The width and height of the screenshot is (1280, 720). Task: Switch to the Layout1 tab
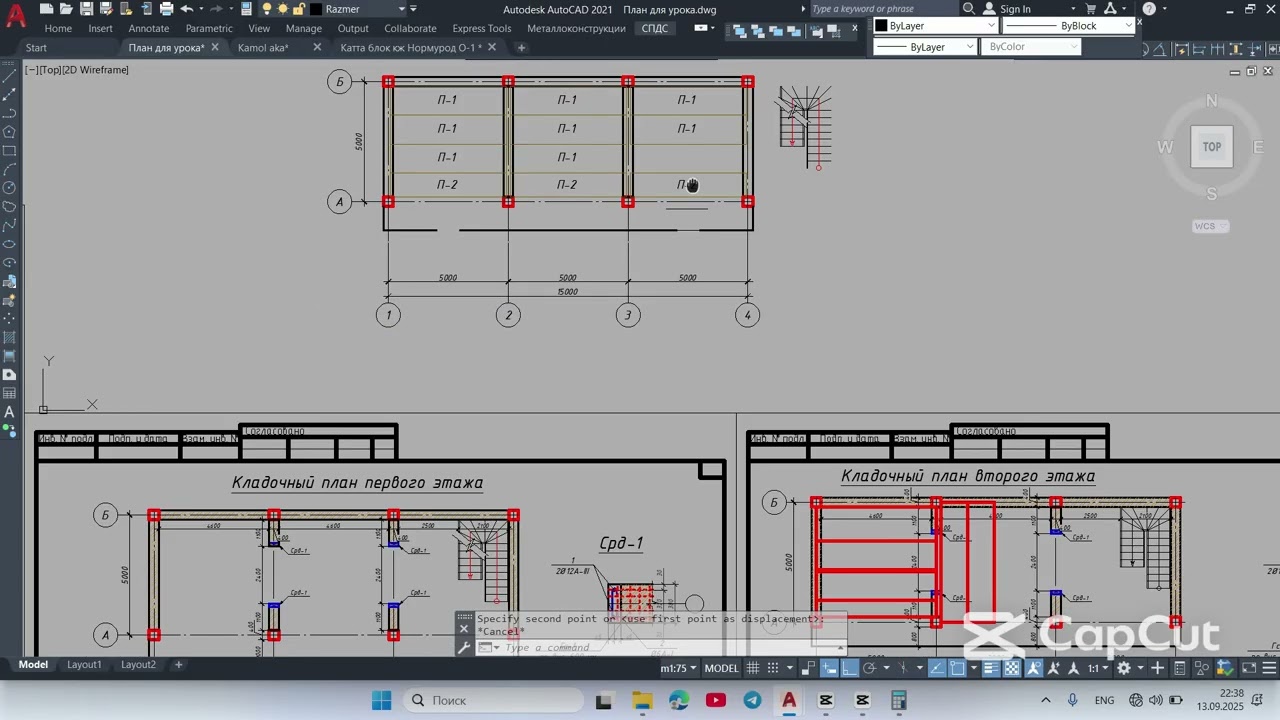pos(84,664)
